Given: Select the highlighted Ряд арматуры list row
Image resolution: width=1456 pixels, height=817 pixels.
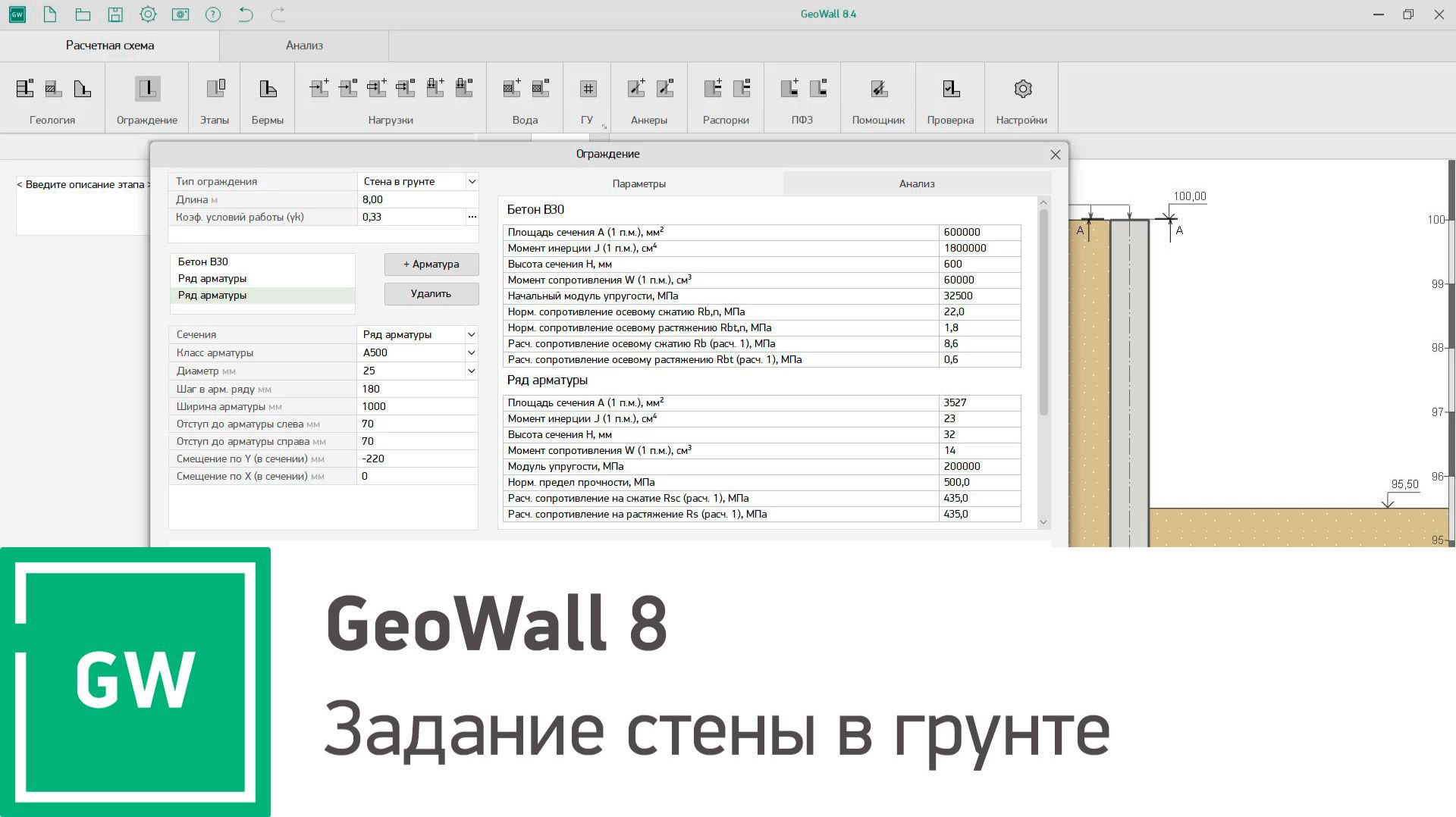Looking at the screenshot, I should pos(262,296).
